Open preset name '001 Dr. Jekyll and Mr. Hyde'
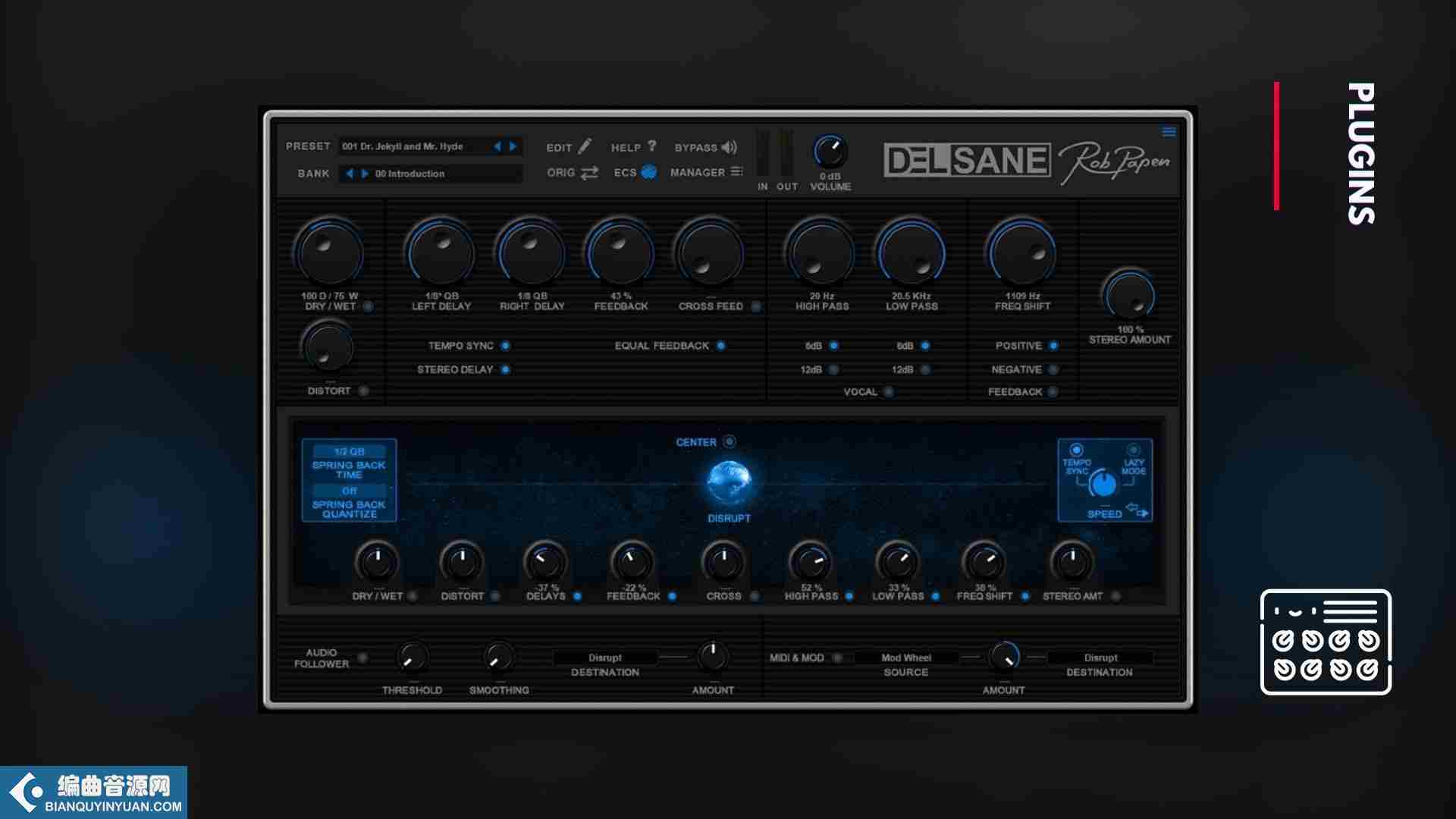 pyautogui.click(x=402, y=146)
